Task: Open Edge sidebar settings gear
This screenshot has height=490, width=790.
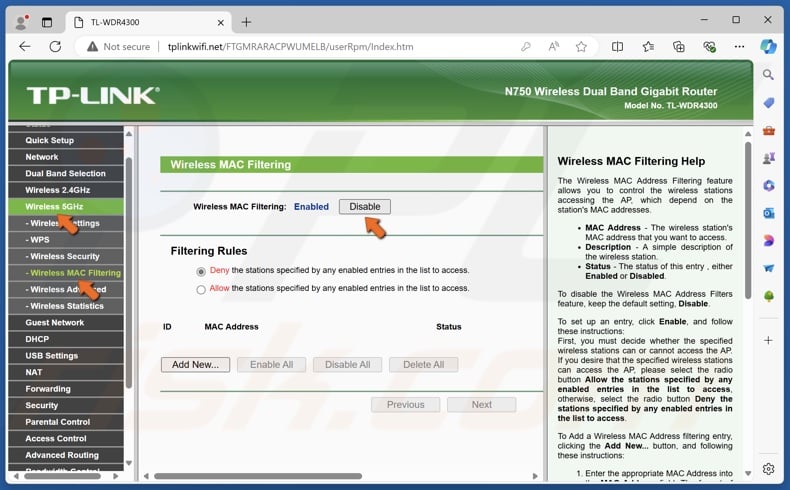Action: coord(768,468)
